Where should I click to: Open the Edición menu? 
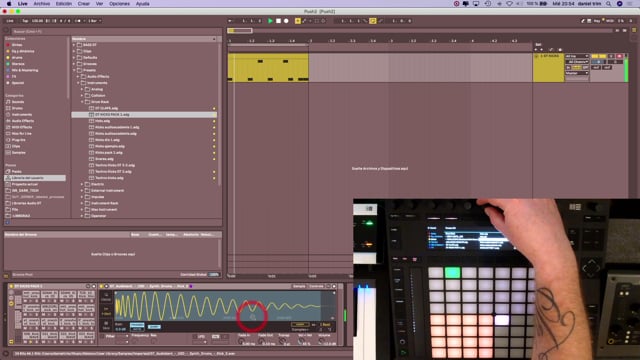pyautogui.click(x=64, y=4)
